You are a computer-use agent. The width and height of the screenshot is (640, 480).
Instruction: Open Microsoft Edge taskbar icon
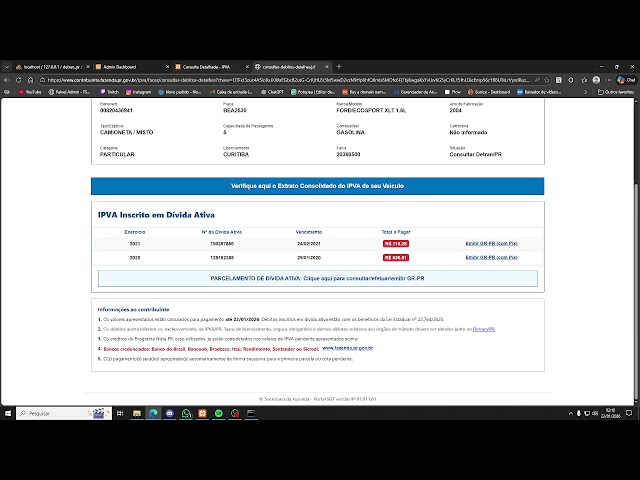point(153,413)
